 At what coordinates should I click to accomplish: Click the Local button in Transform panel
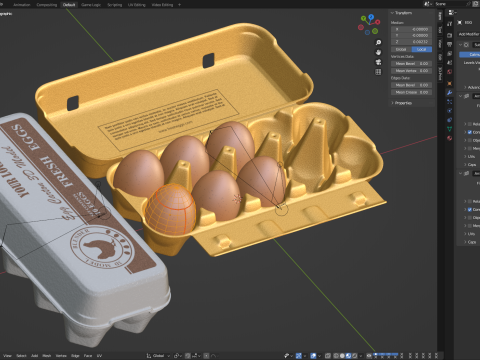[x=422, y=49]
